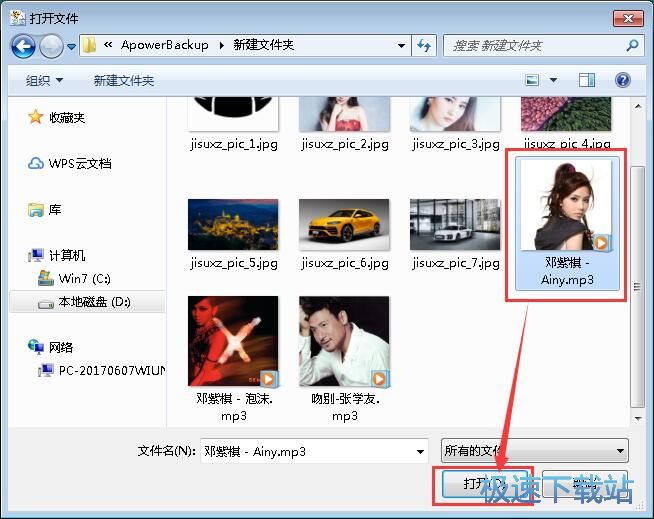Viewport: 654px width, 519px height.
Task: Click the 吻别-张学友.mp3 file name label
Action: tap(345, 407)
